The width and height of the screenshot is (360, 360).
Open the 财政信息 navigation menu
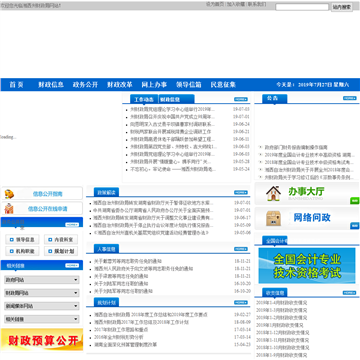(x=51, y=85)
